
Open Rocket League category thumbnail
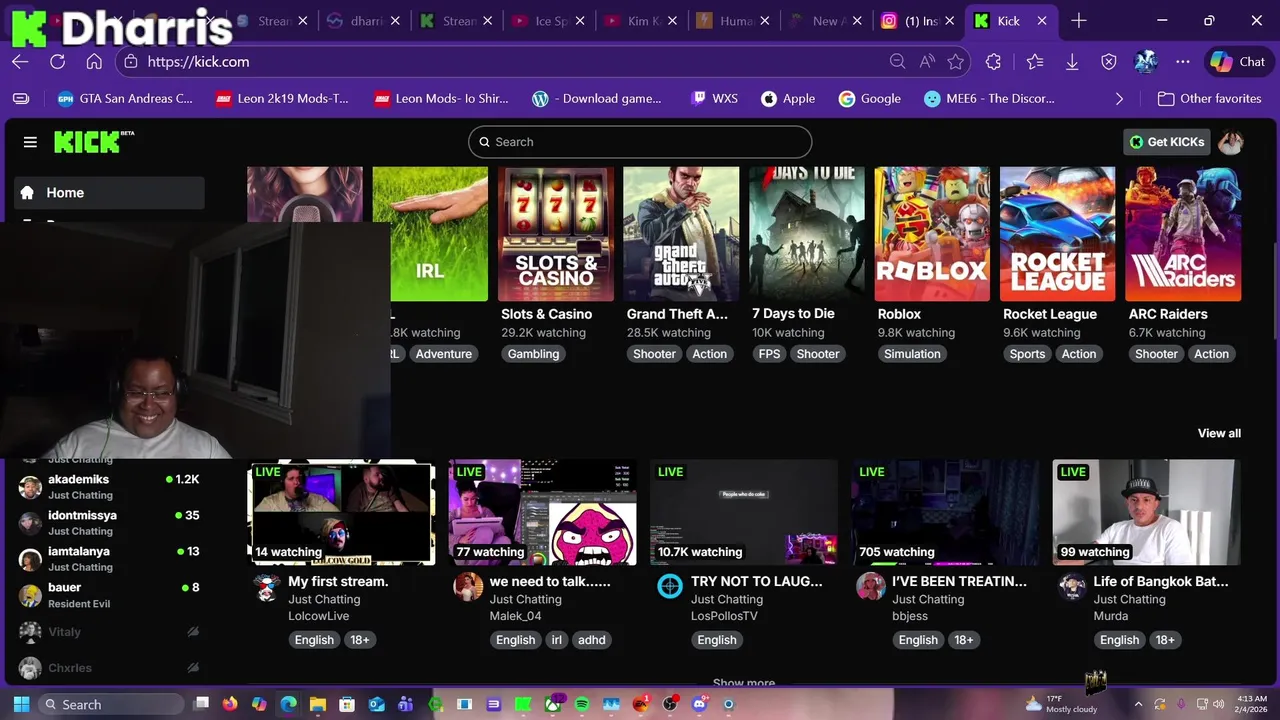click(x=1057, y=234)
